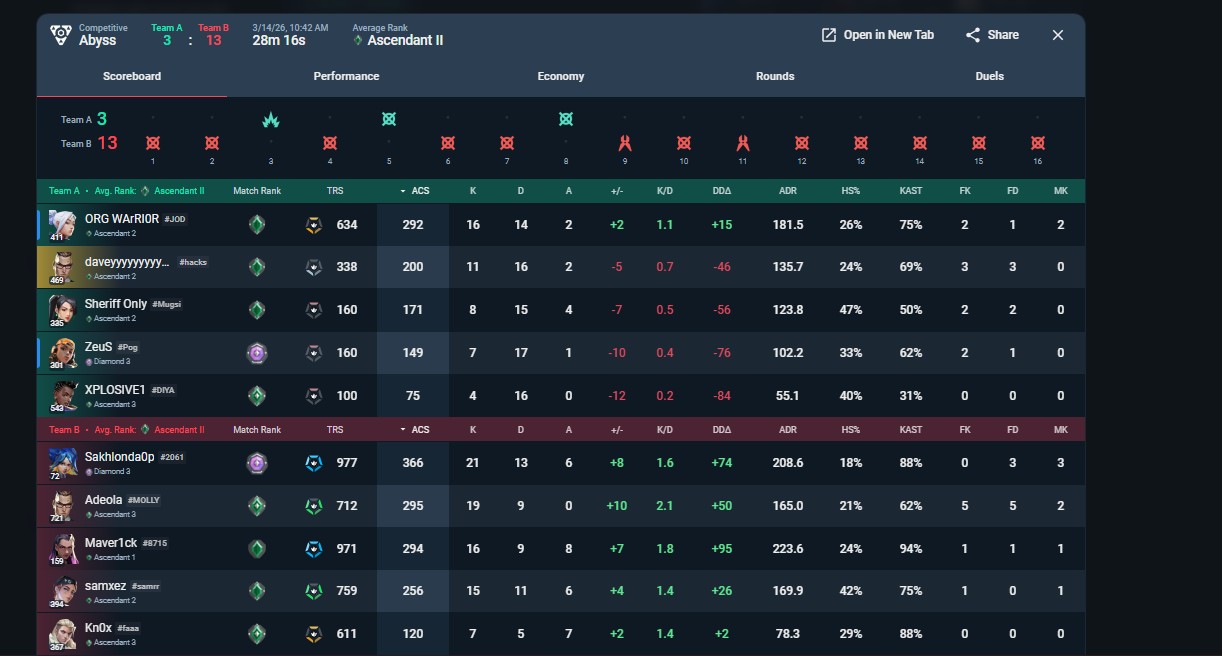Click samxez agent avatar
The height and width of the screenshot is (656, 1222).
point(62,591)
